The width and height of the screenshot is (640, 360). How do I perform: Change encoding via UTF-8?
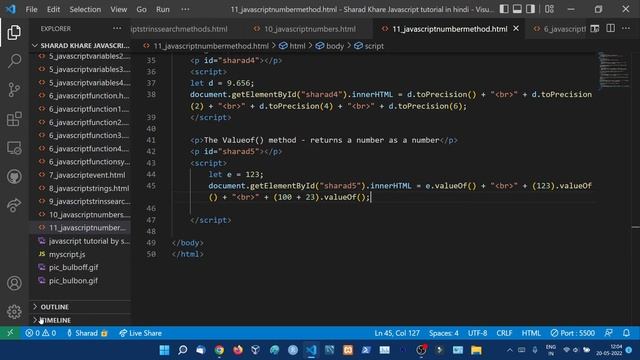point(477,333)
